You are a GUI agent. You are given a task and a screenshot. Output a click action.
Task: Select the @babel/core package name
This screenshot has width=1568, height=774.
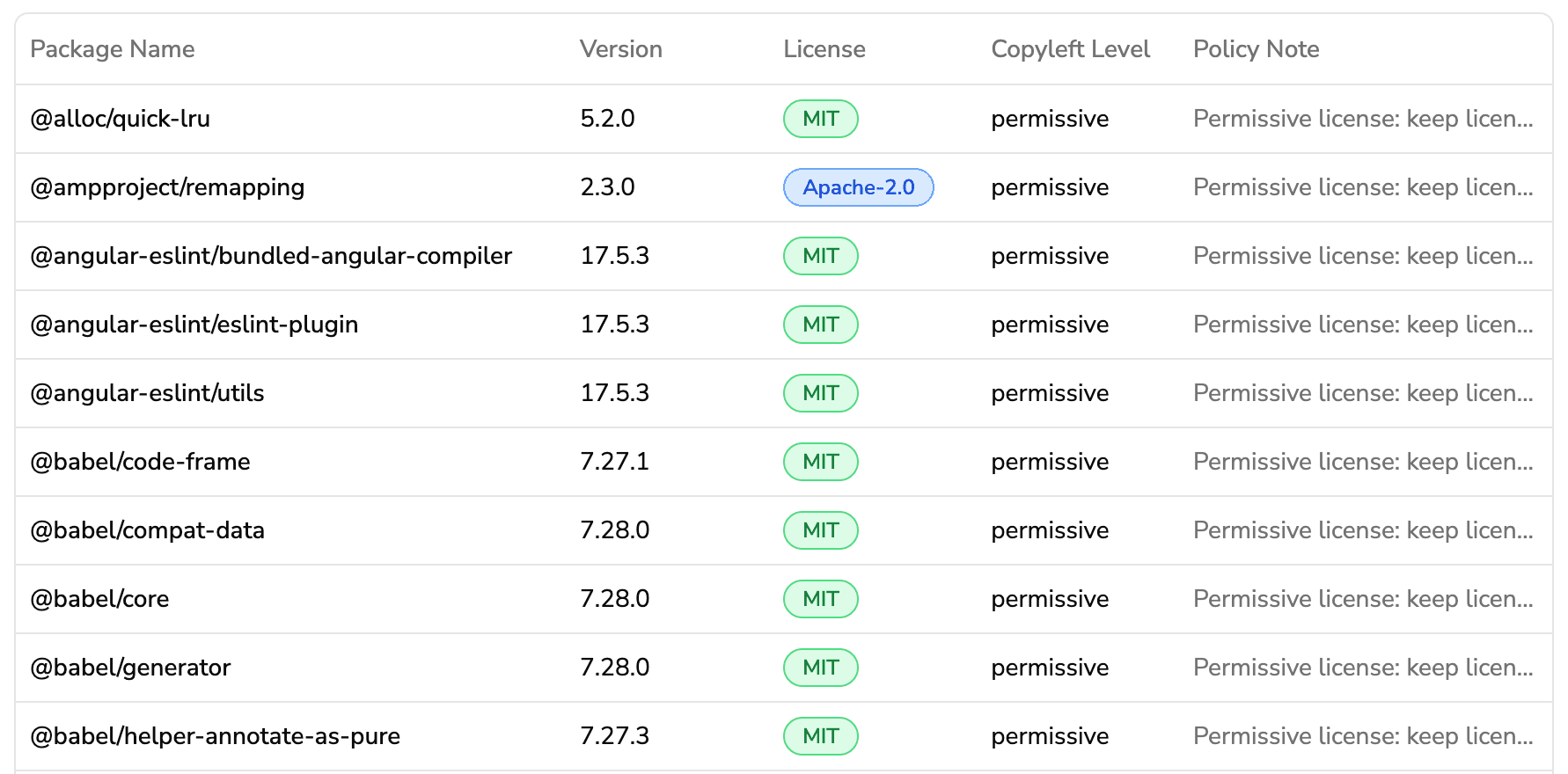[x=99, y=599]
